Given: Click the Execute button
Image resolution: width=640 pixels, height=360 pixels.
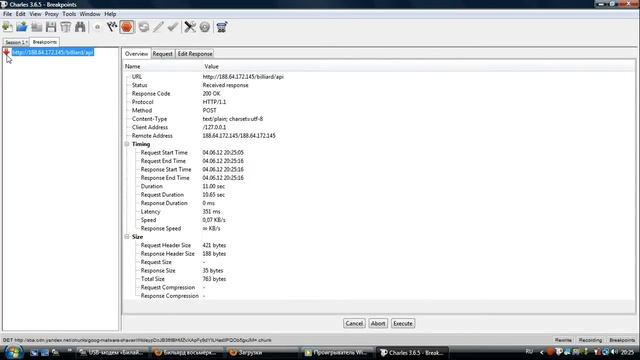Looking at the screenshot, I should [x=403, y=323].
